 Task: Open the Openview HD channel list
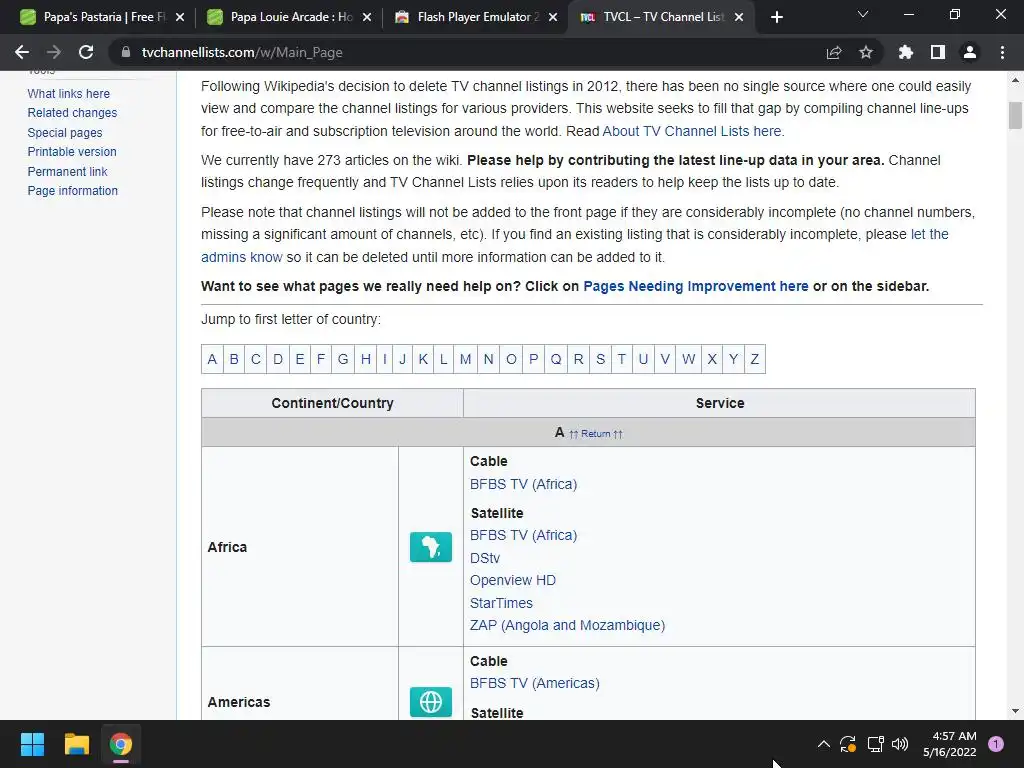(x=513, y=580)
